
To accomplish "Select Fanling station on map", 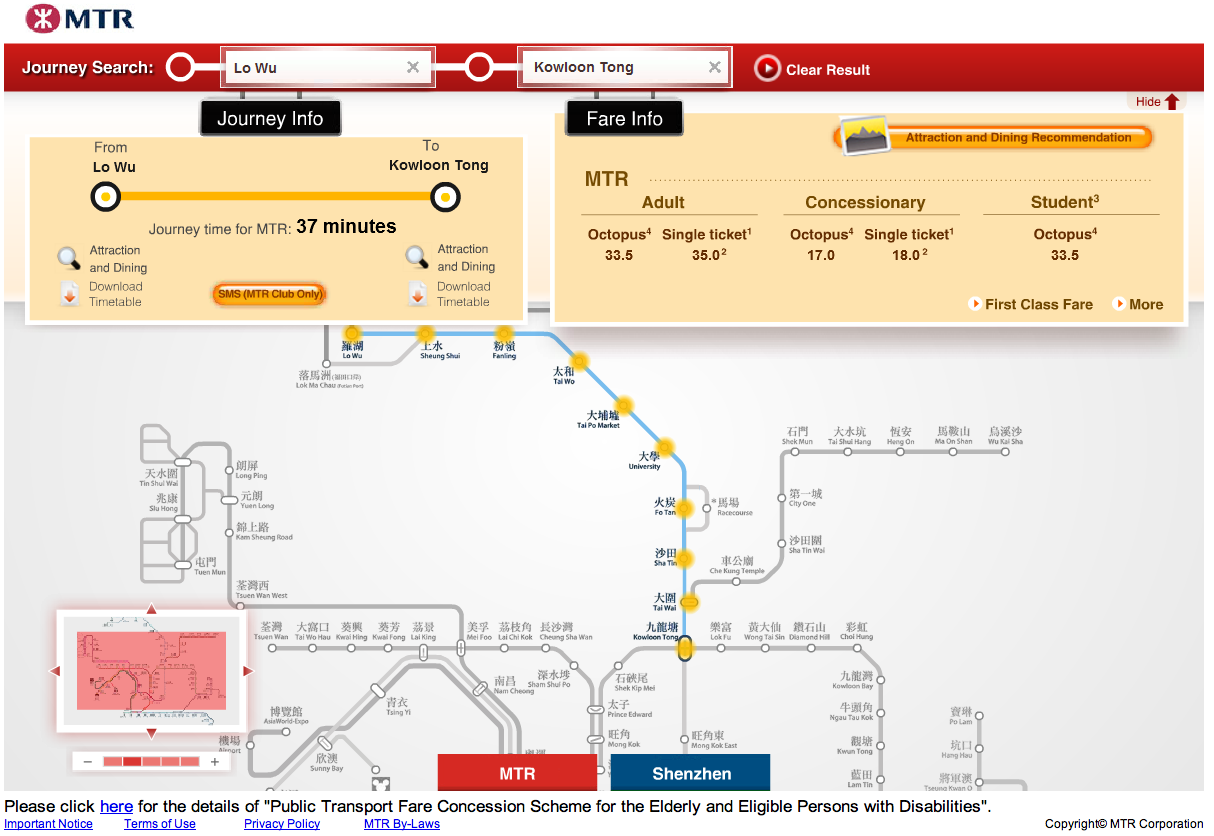I will click(x=504, y=333).
